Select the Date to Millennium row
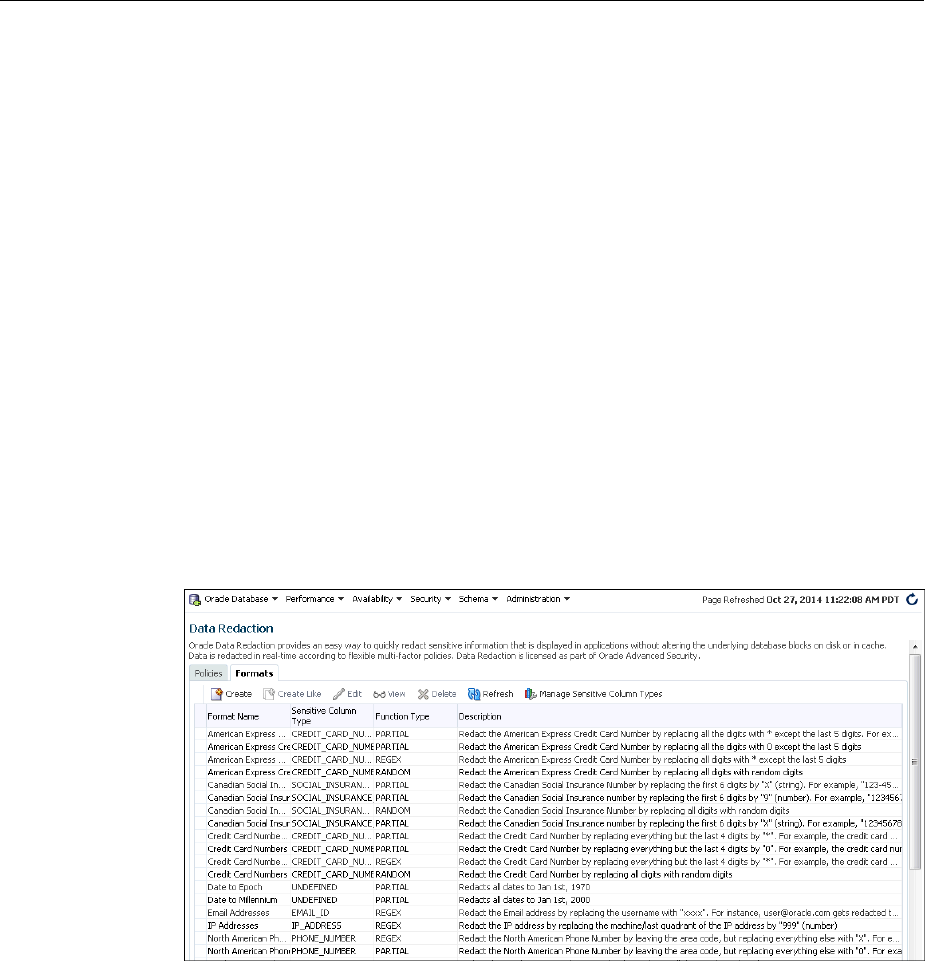The height and width of the screenshot is (961, 925). click(x=549, y=900)
